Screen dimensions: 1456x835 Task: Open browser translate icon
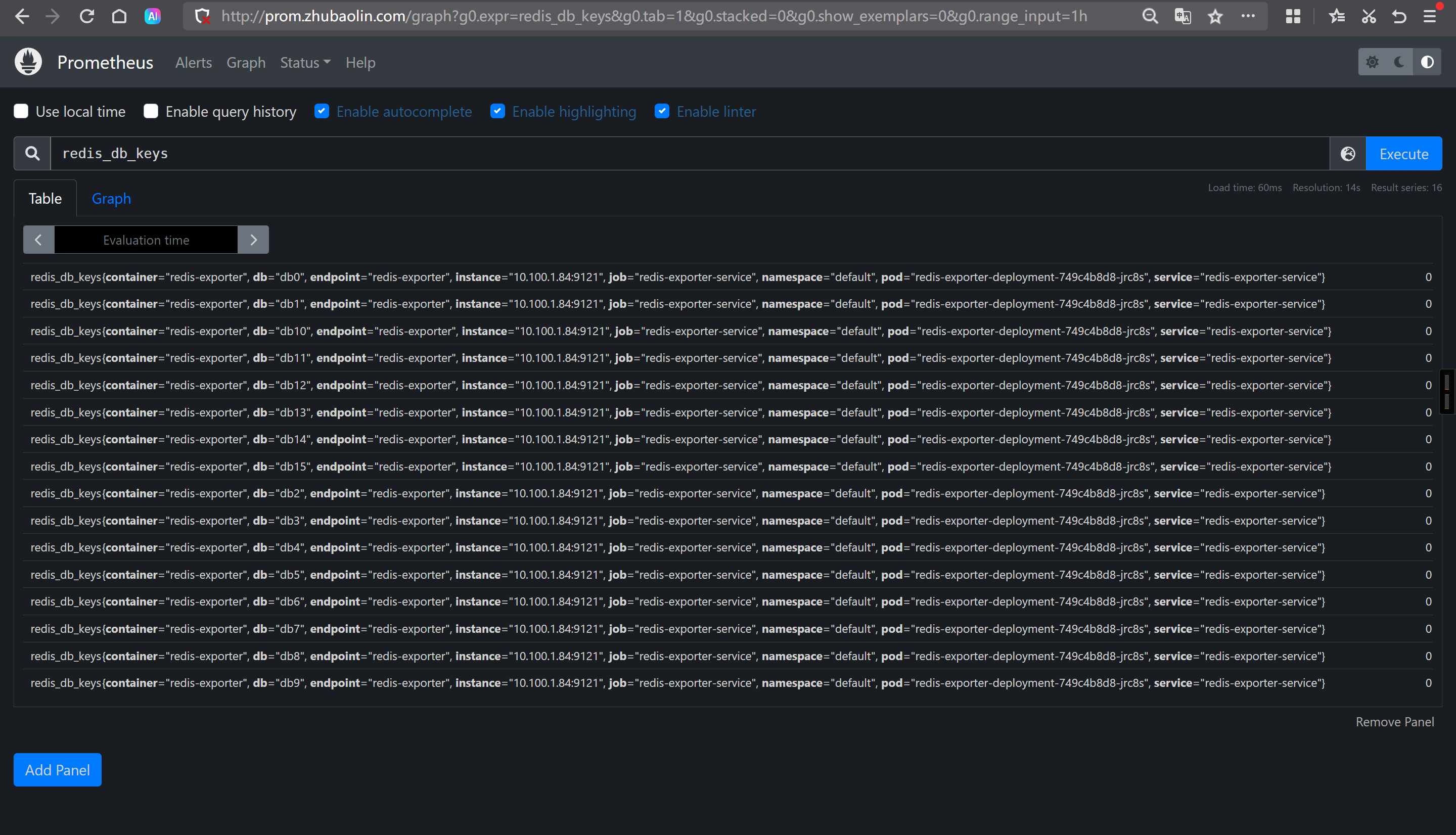(1182, 16)
